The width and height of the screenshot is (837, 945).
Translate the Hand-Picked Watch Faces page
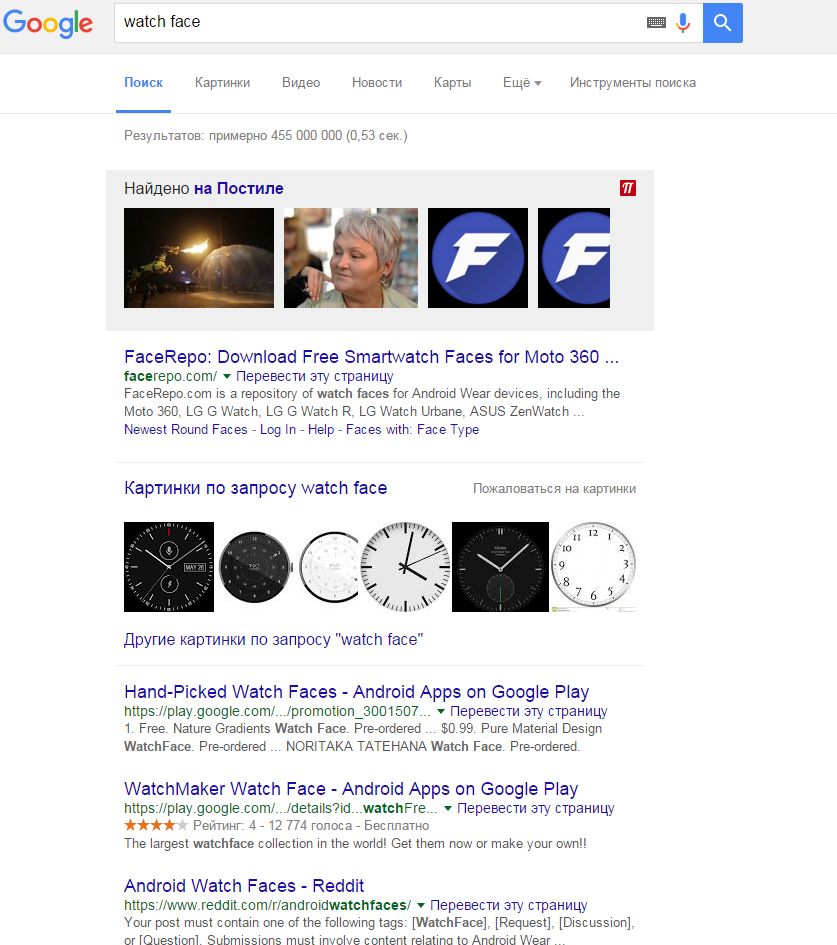tap(528, 711)
